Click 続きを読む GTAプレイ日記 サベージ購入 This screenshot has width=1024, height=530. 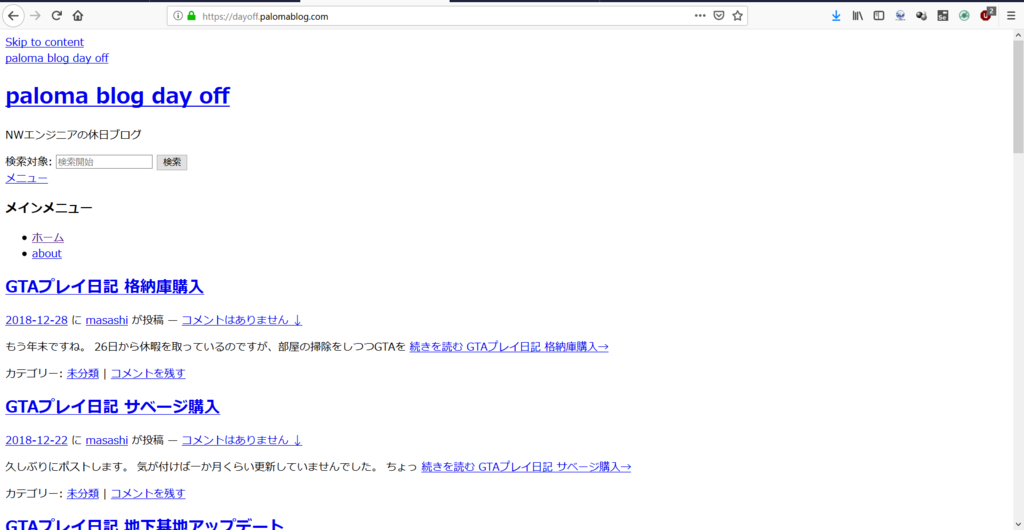526,467
